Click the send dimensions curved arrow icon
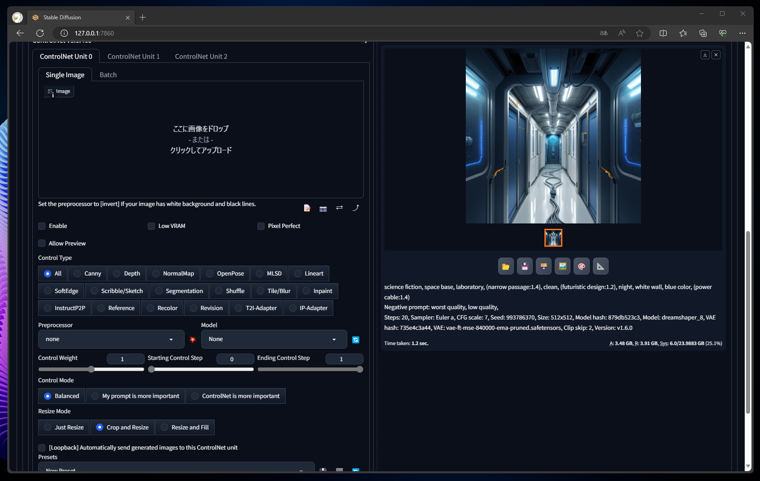The height and width of the screenshot is (481, 760). 355,208
